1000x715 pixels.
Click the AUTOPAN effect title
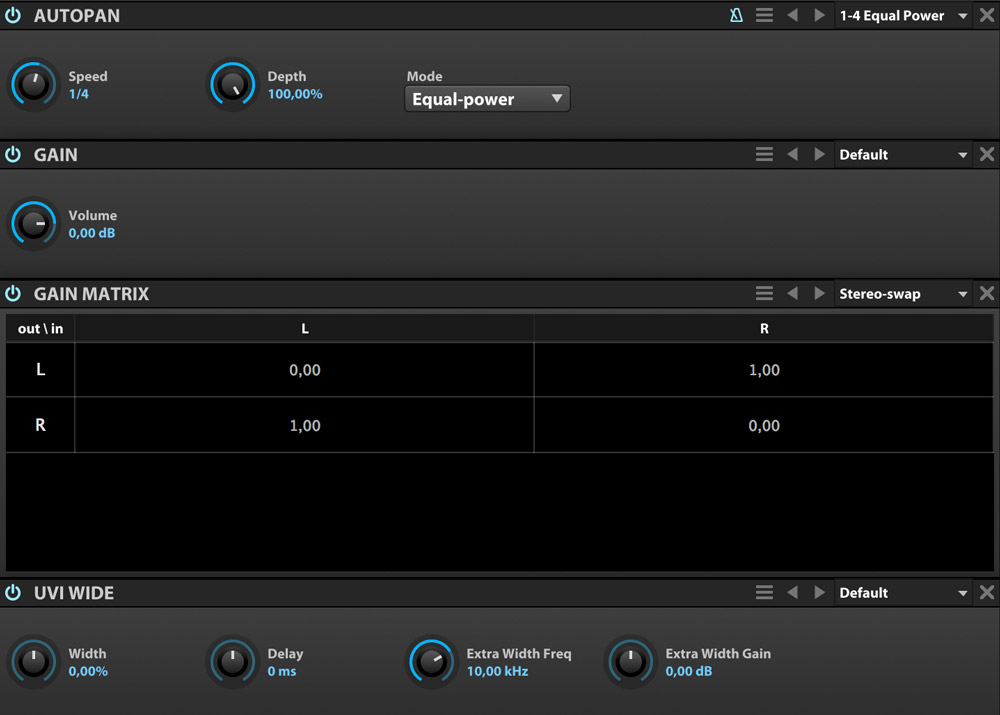[x=77, y=16]
